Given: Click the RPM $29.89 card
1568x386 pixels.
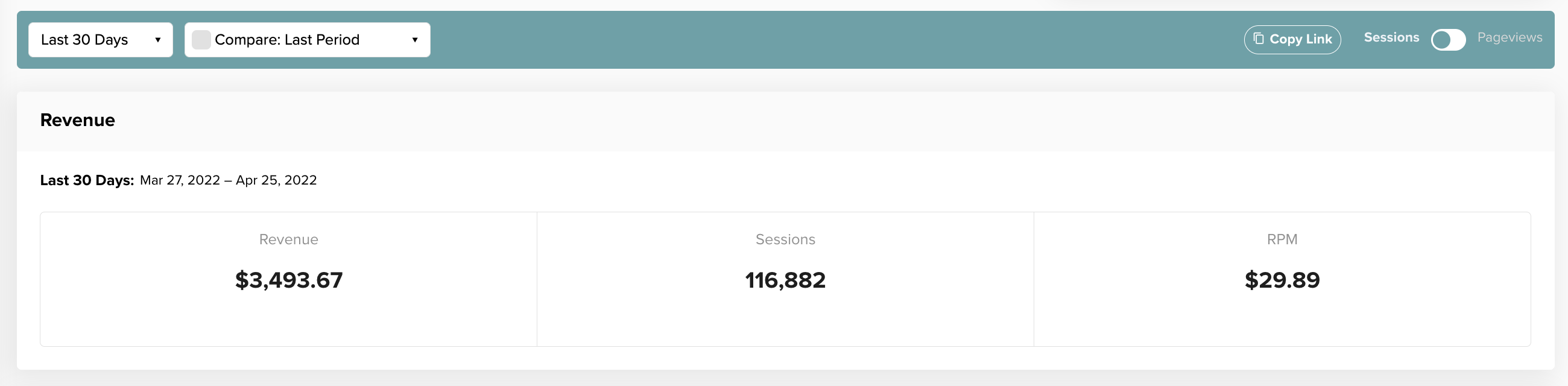Looking at the screenshot, I should 1282,279.
